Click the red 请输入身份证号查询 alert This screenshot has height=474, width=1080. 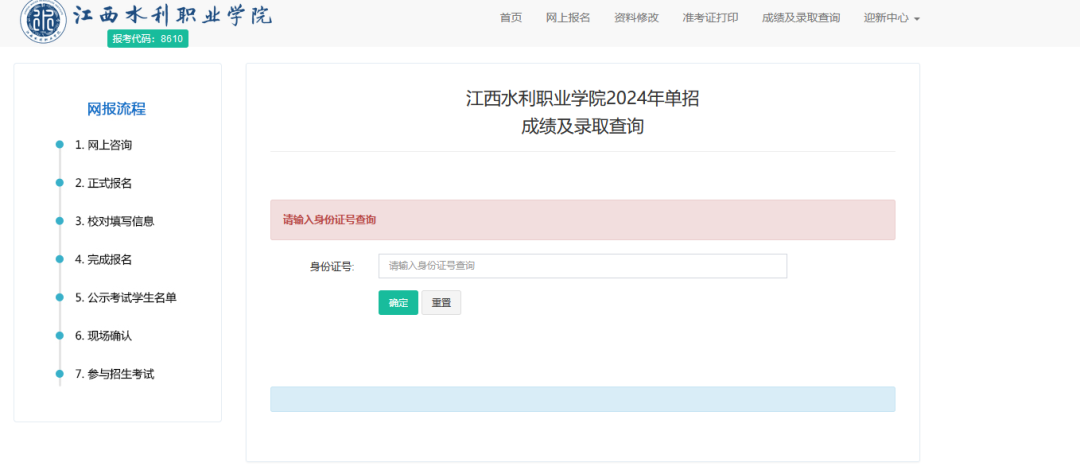point(583,220)
